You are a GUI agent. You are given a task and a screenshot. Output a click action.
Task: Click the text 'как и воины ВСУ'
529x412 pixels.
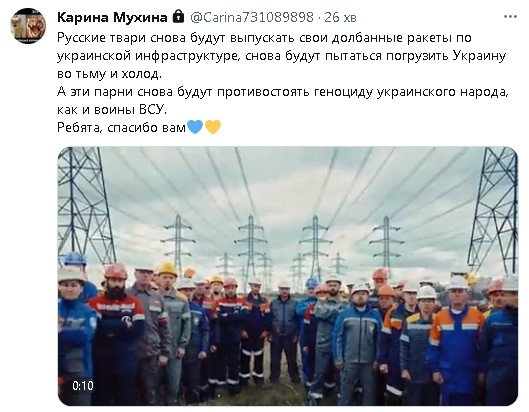(x=112, y=110)
